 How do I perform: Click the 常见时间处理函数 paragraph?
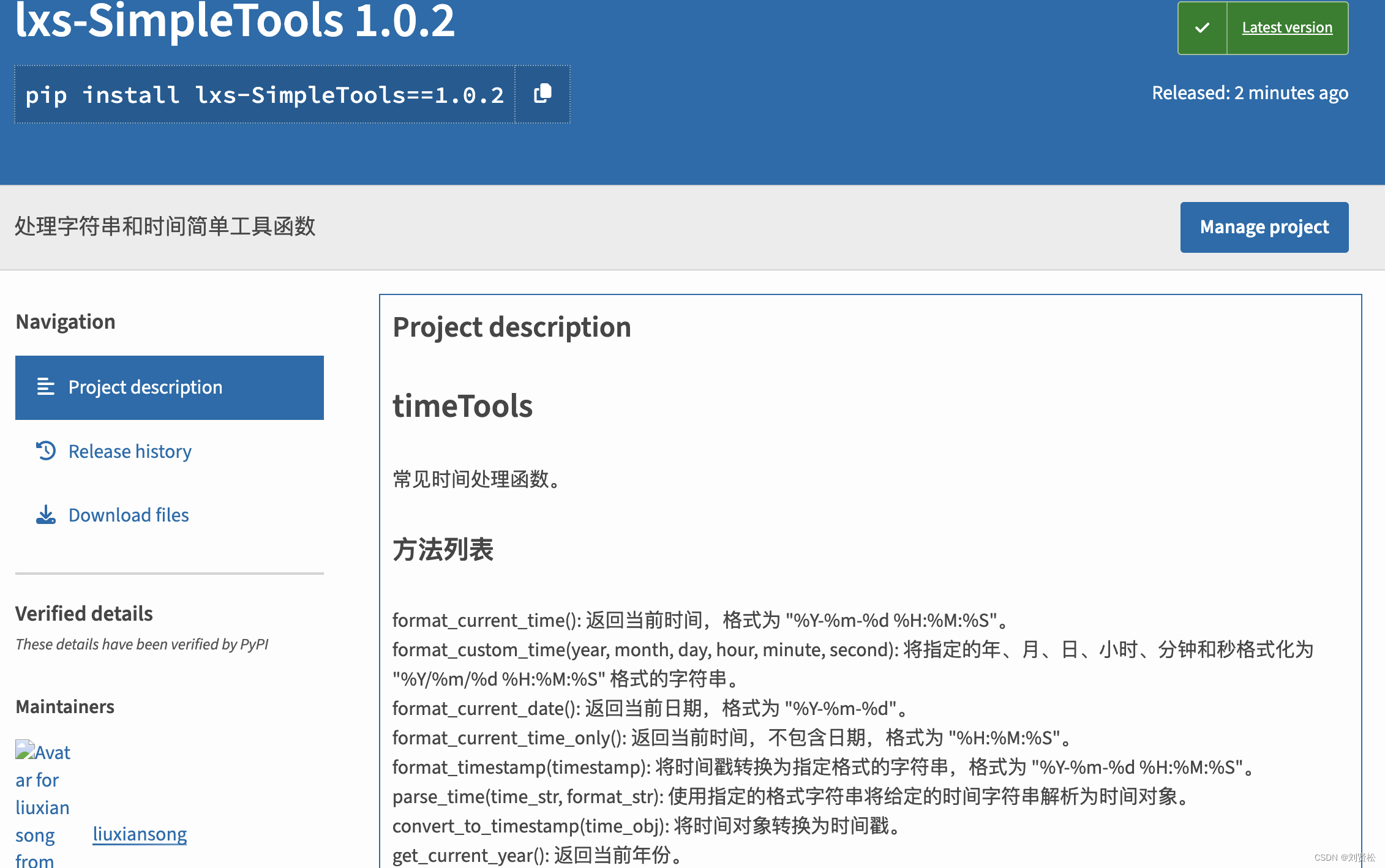pos(477,479)
